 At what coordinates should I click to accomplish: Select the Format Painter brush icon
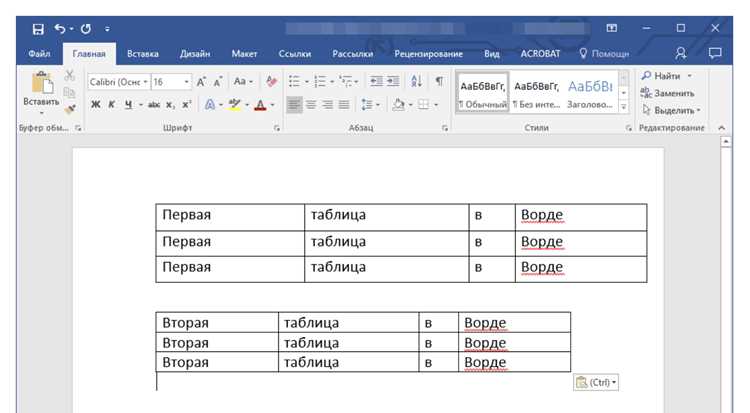pos(70,110)
